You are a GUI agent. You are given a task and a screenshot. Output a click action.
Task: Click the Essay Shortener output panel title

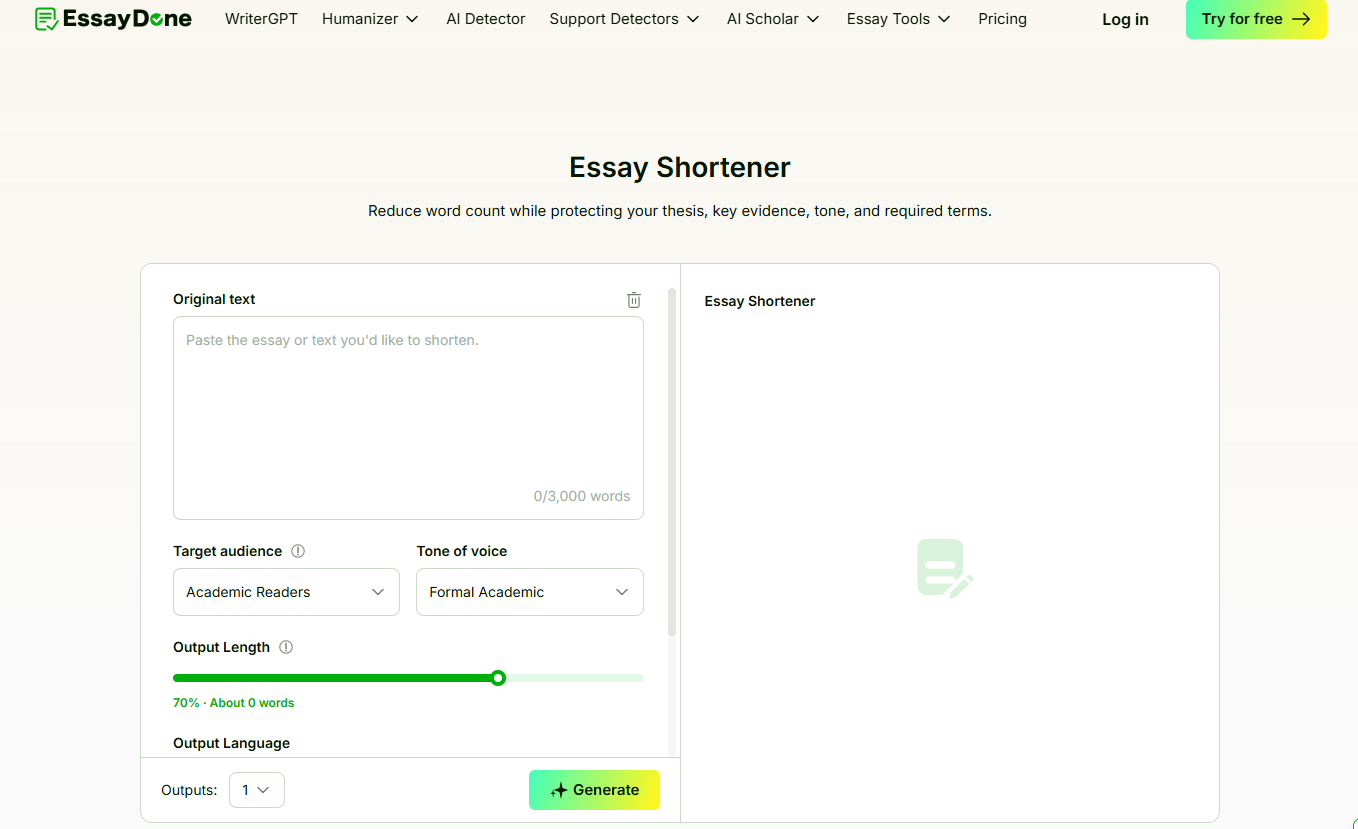760,301
